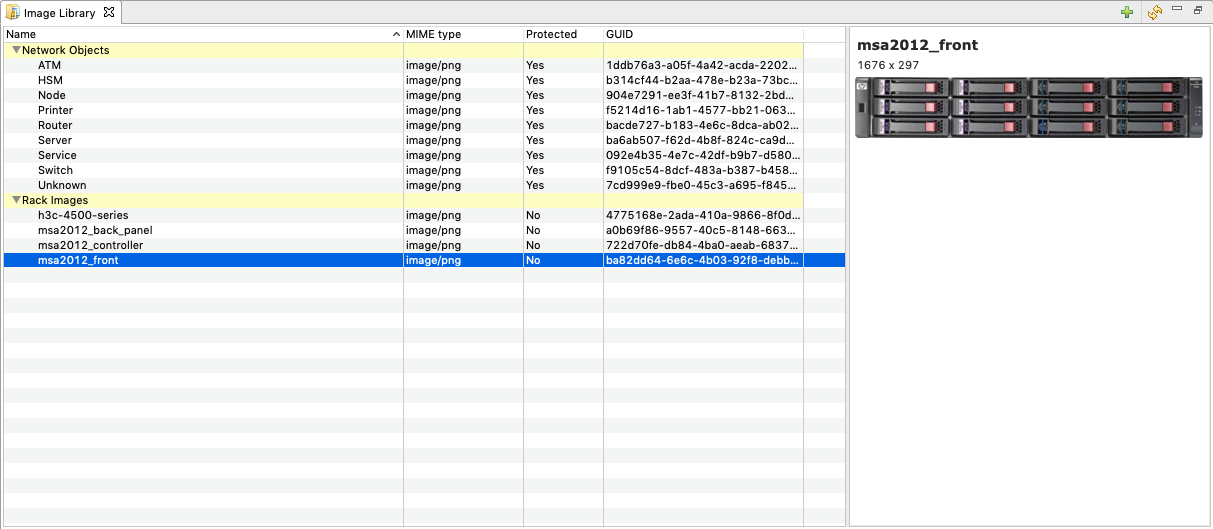Sort list by Name column header
The width and height of the screenshot is (1213, 529).
(200, 34)
